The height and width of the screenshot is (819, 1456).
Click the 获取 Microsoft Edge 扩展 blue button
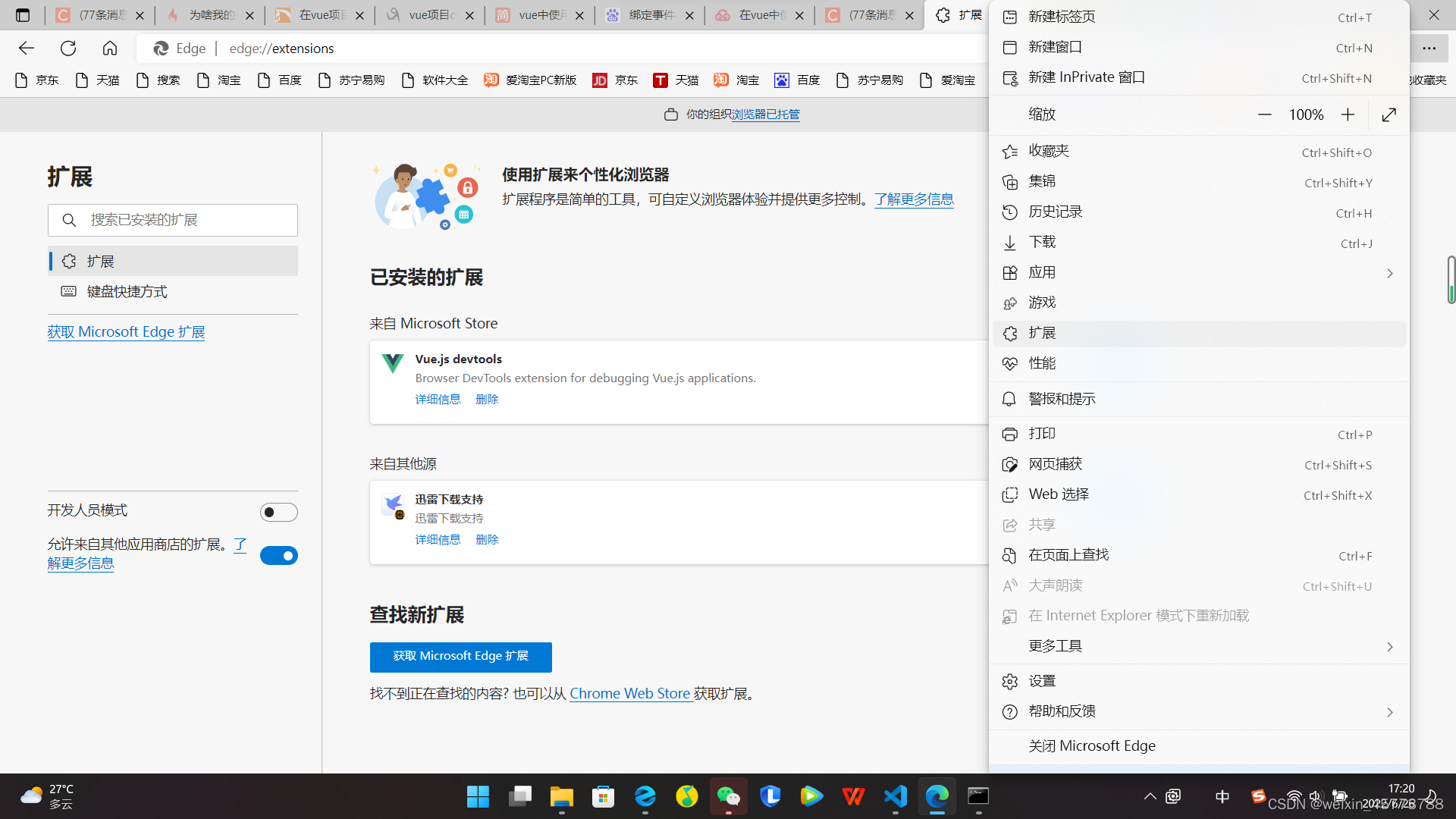point(460,657)
